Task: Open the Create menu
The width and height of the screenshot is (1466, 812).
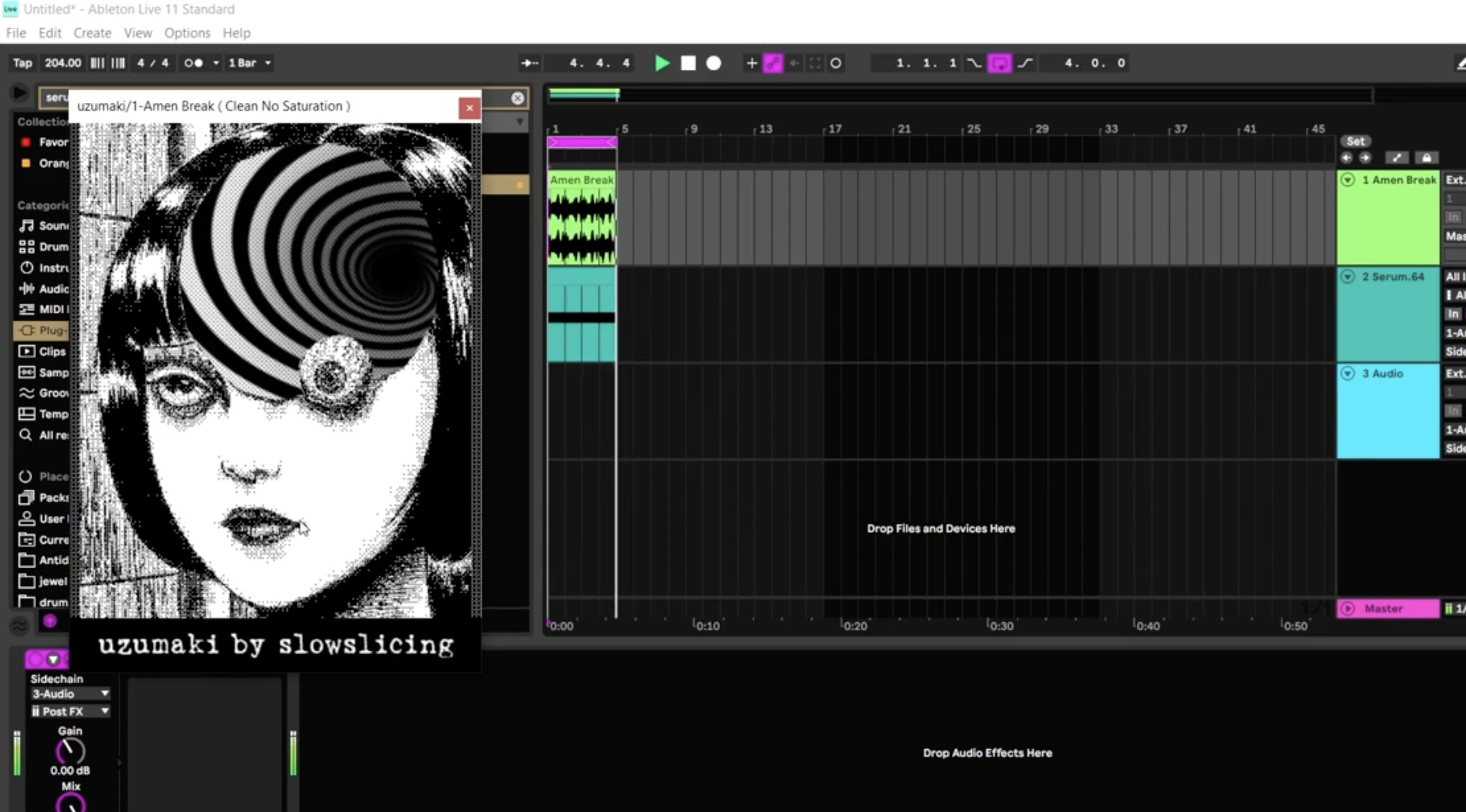Action: [x=92, y=33]
